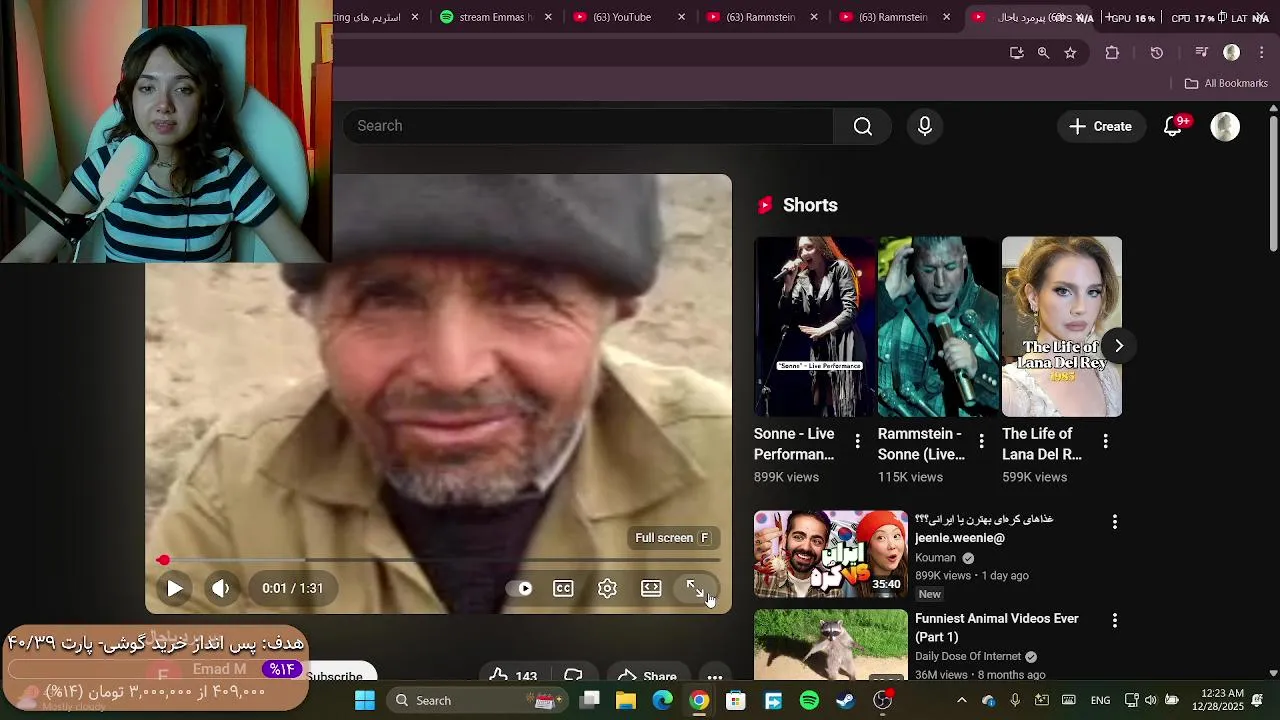The width and height of the screenshot is (1280, 720).
Task: Open Steam from the taskbar
Action: pos(846,700)
